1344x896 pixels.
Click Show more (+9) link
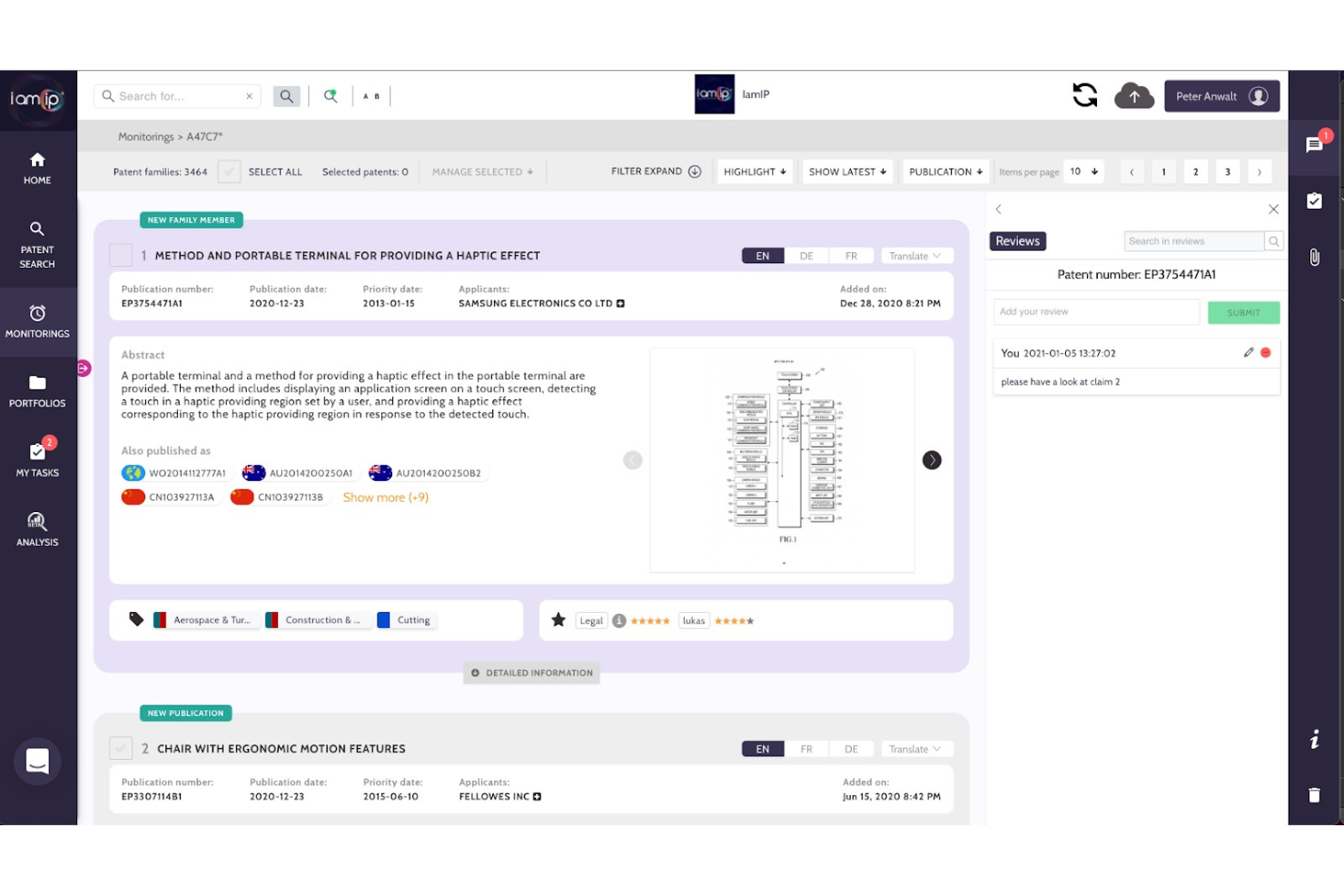click(x=385, y=497)
